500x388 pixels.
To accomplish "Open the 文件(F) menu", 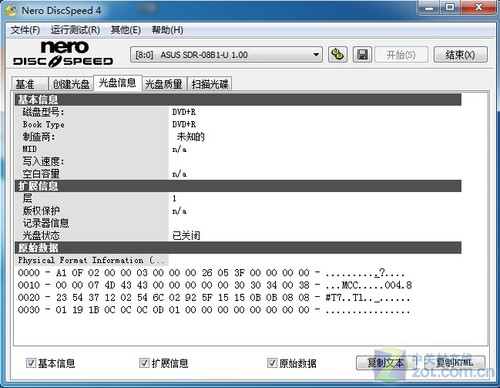I will click(x=25, y=30).
